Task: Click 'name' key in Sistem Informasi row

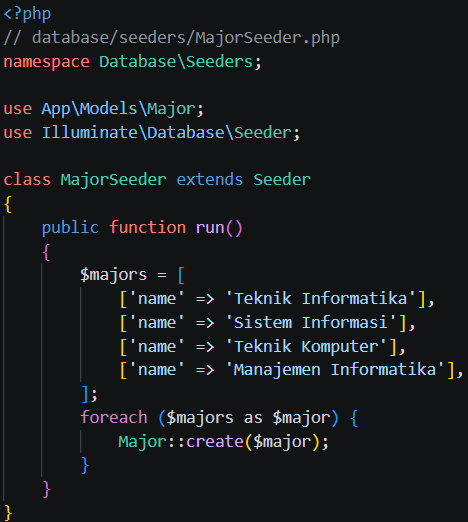Action: pos(157,323)
